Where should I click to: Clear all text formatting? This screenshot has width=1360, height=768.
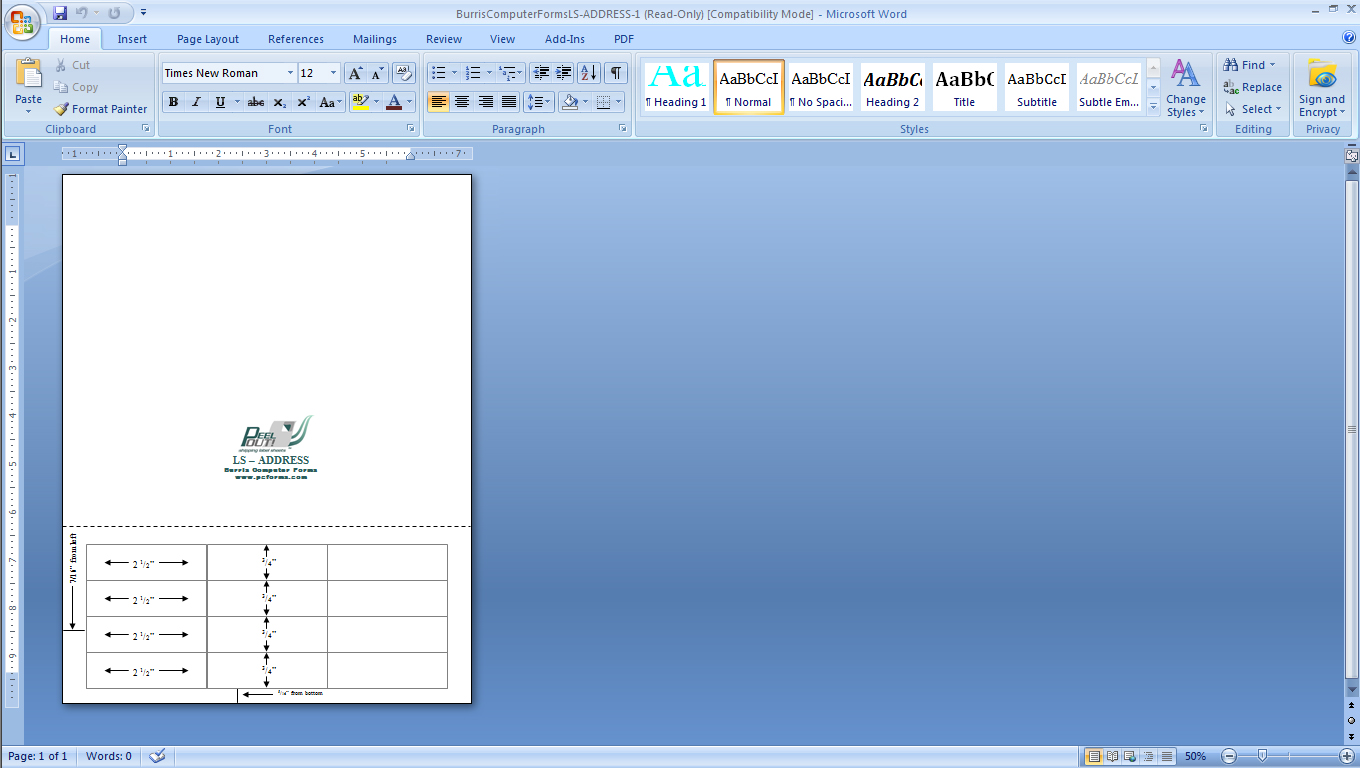[x=403, y=73]
